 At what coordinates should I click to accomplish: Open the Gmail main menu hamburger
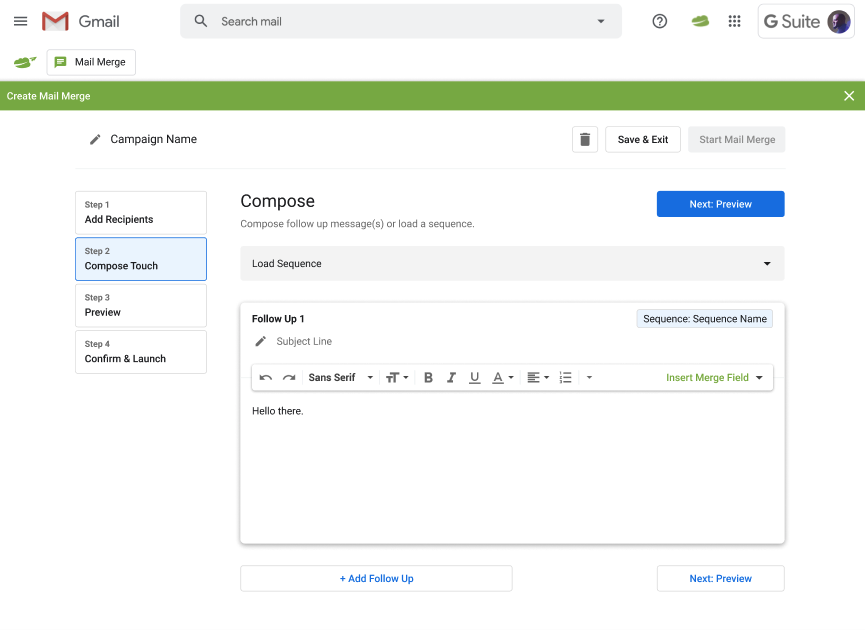20,21
